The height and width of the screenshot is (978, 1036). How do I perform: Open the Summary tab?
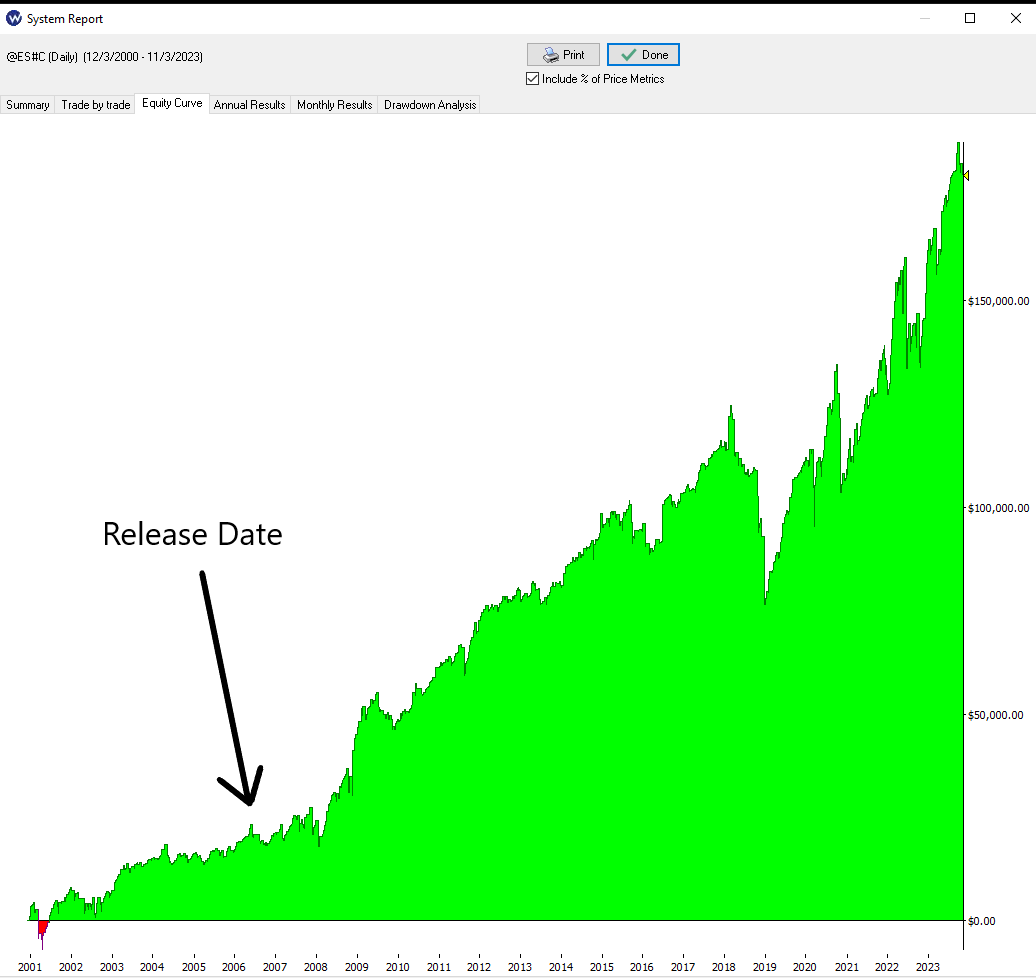28,104
